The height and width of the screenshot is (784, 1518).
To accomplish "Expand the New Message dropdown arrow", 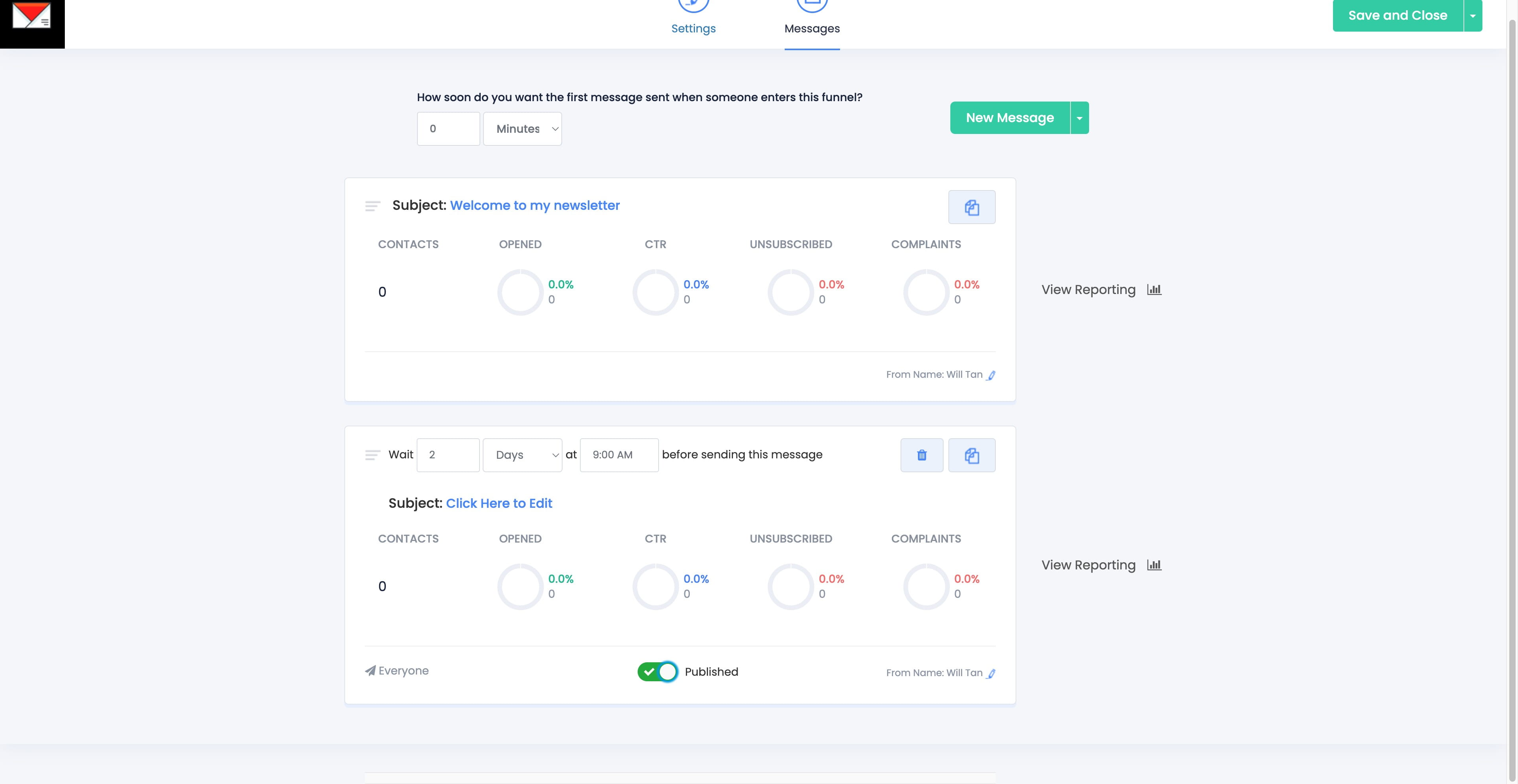I will pyautogui.click(x=1079, y=118).
